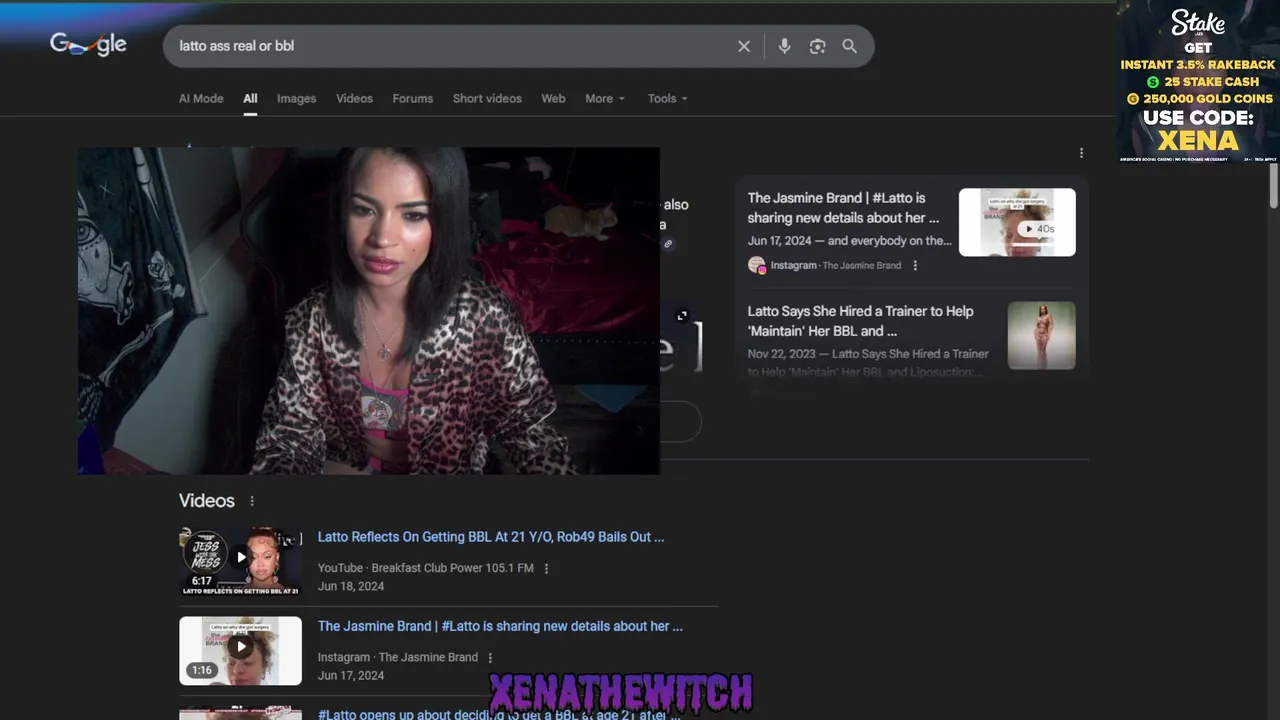Click the 'Videos' section heading
The image size is (1280, 720).
(207, 501)
